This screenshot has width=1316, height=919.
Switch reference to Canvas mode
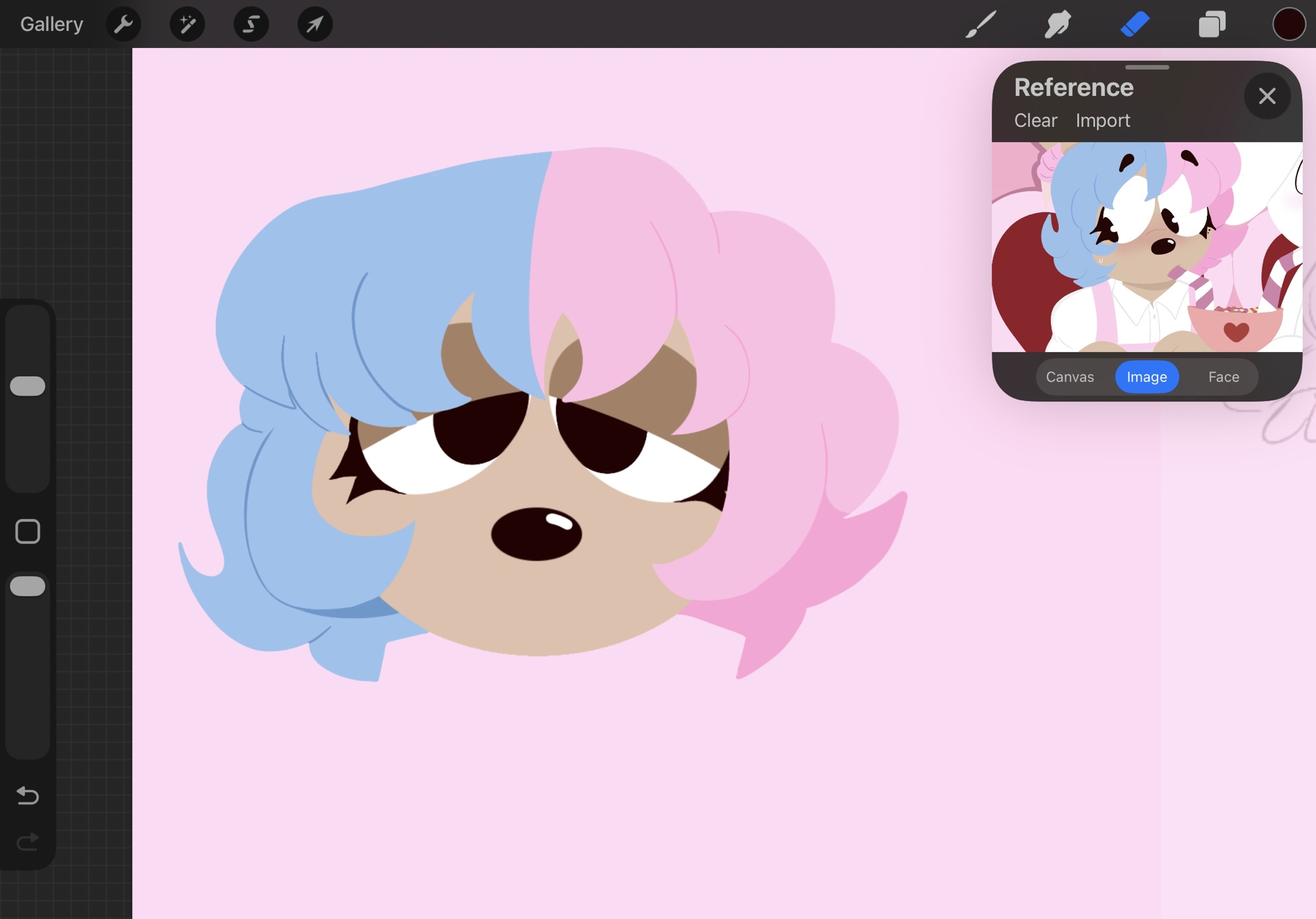[1069, 377]
